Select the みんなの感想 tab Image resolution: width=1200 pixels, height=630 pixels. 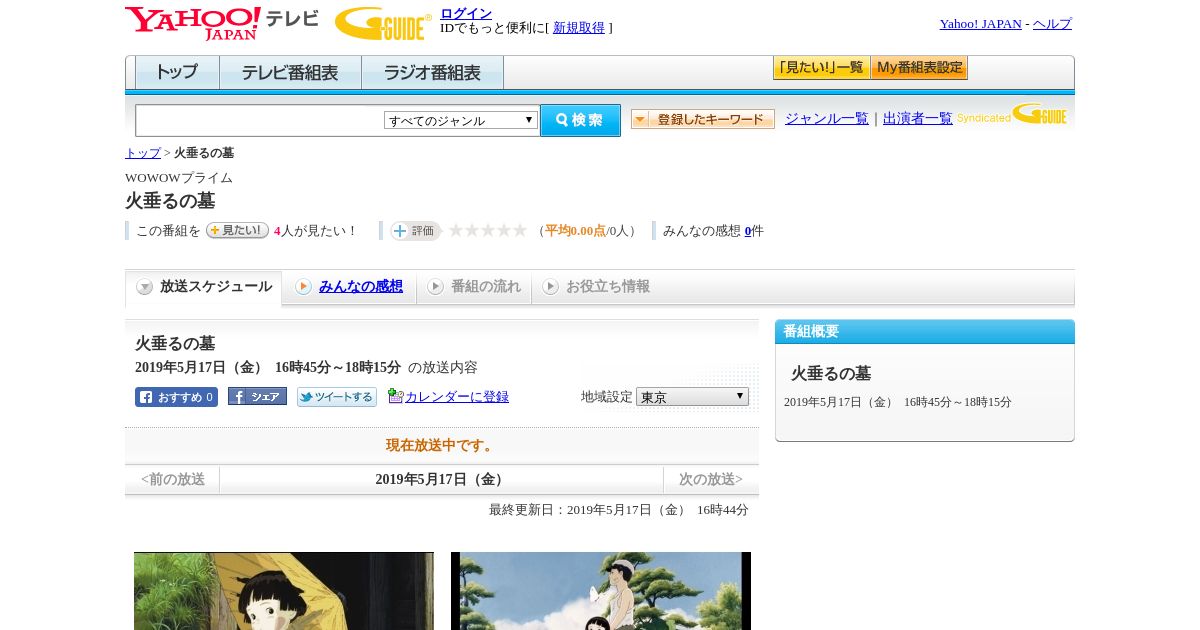pyautogui.click(x=349, y=287)
